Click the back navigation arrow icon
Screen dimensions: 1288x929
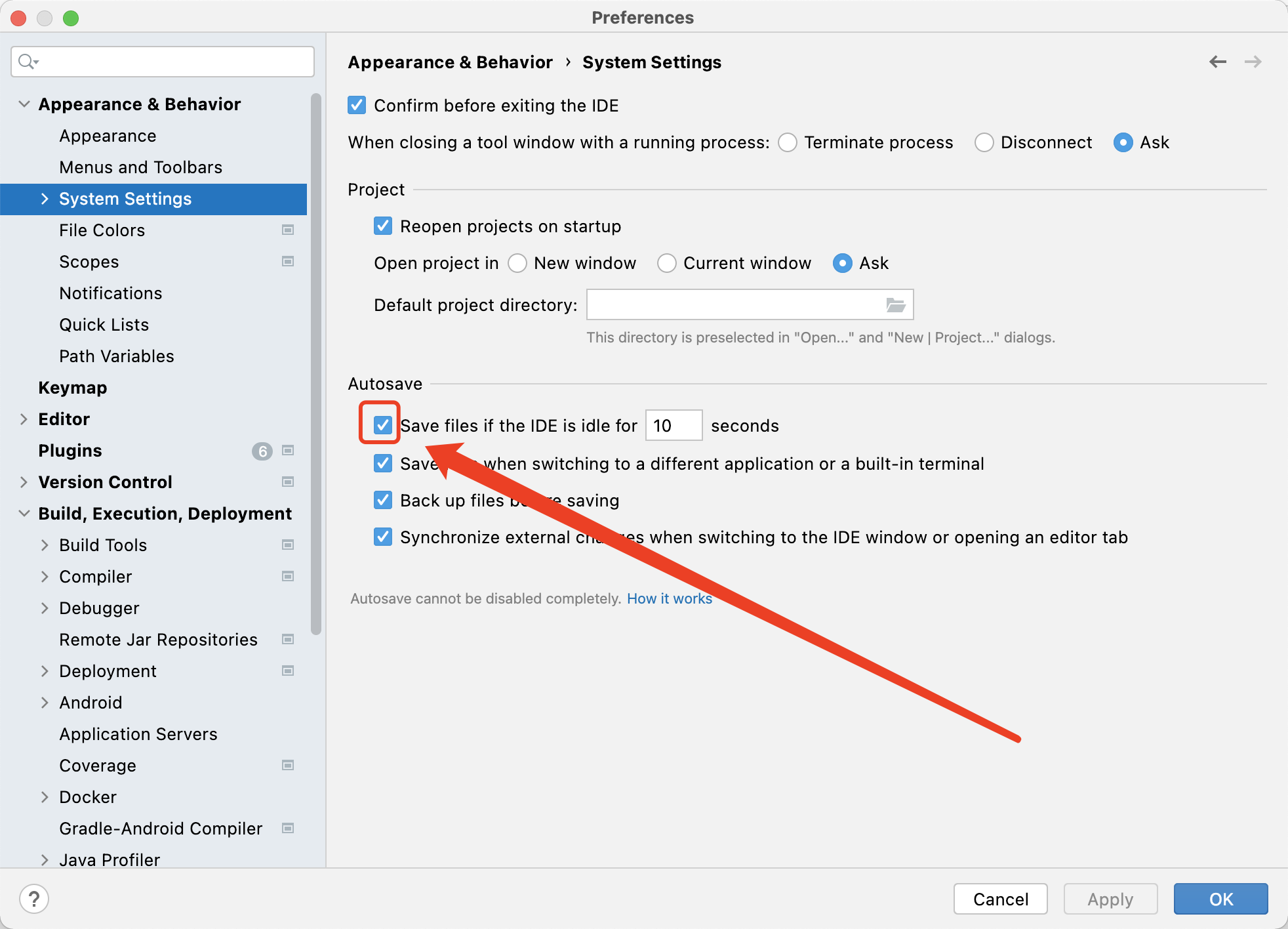click(1218, 62)
